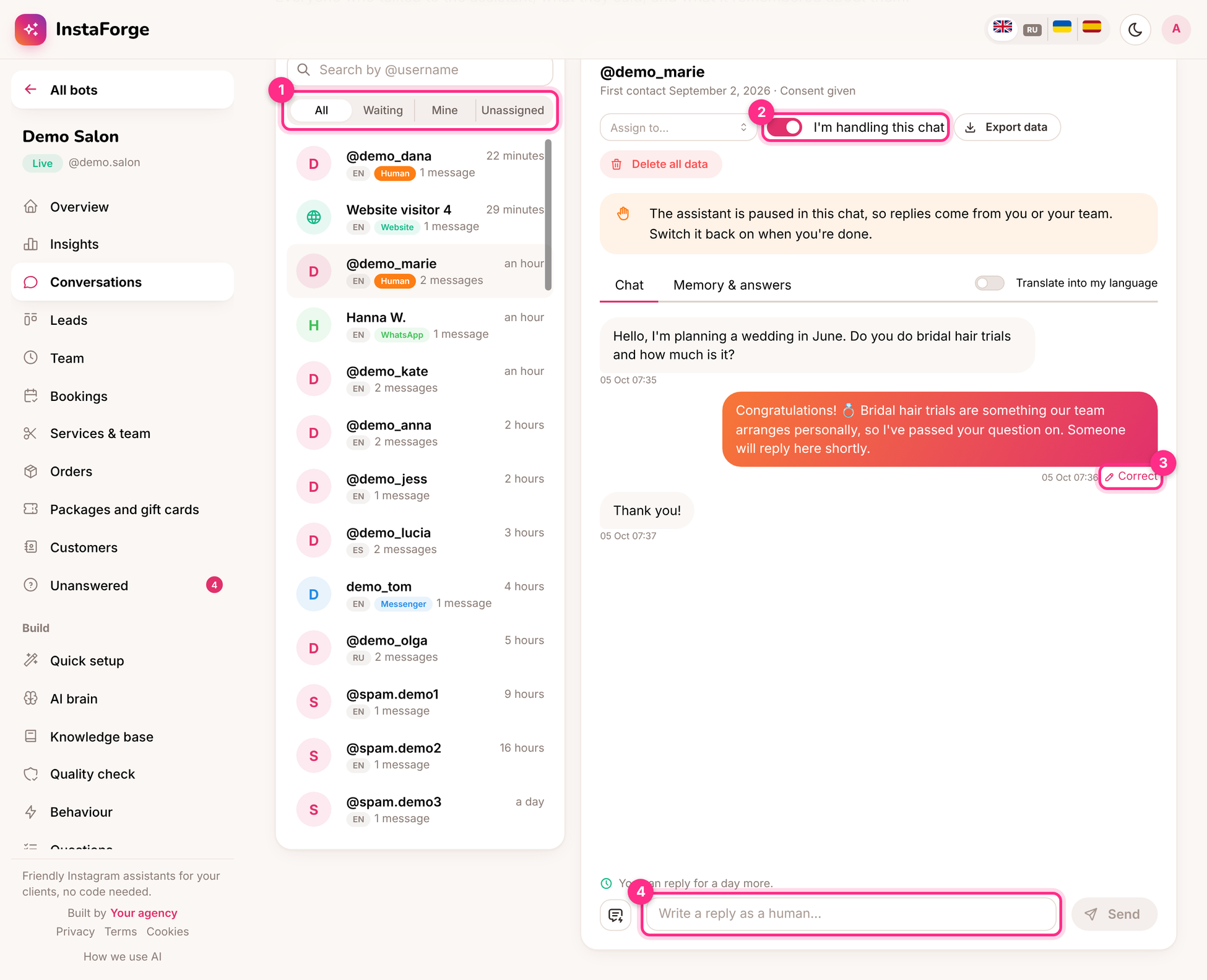This screenshot has width=1207, height=980.
Task: Open the AI brain section
Action: pos(123,698)
